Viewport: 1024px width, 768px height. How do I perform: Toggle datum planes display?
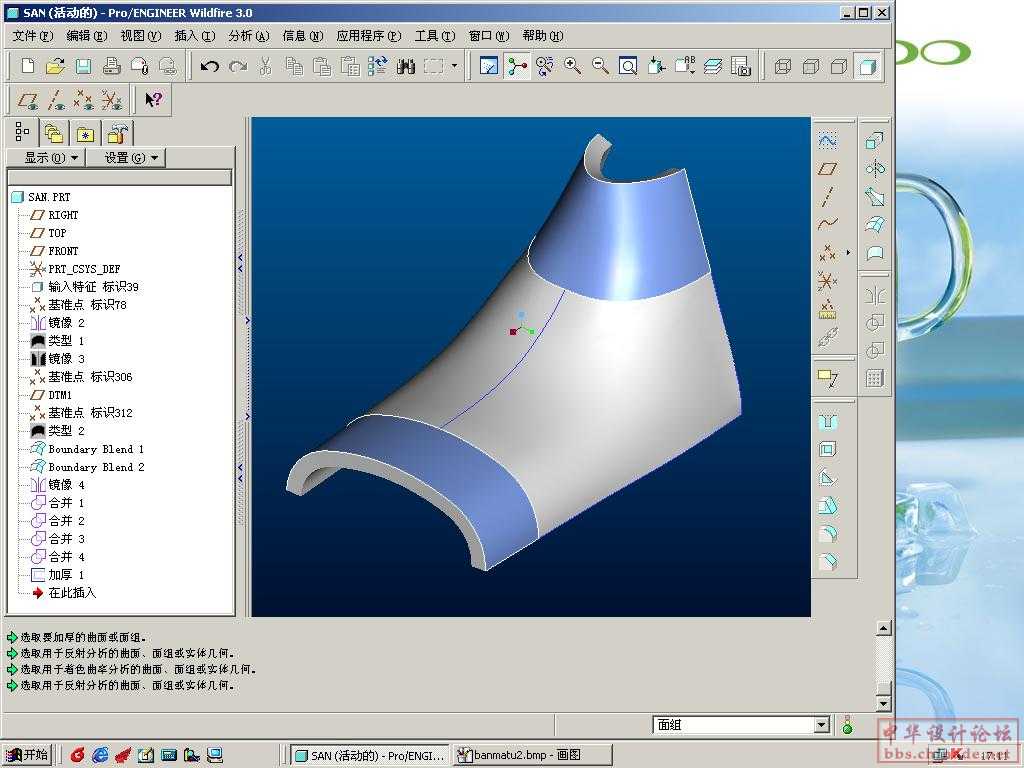pos(28,100)
